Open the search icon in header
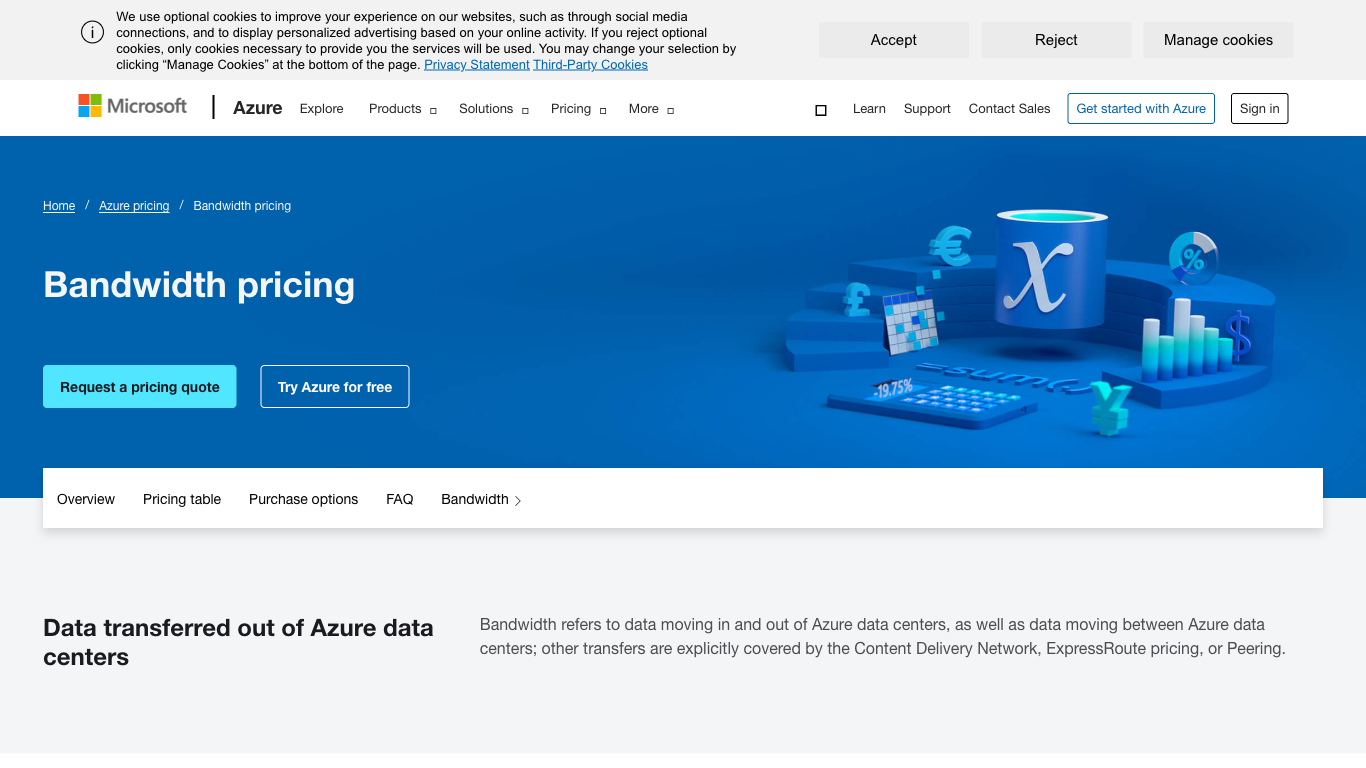Viewport: 1366px width, 768px height. [821, 110]
